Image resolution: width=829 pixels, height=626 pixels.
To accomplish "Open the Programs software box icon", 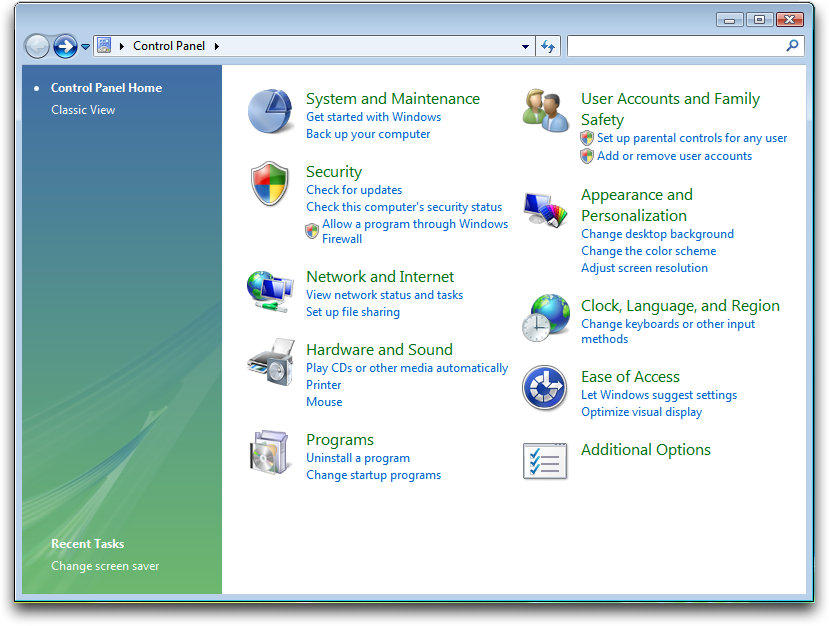I will (x=270, y=453).
